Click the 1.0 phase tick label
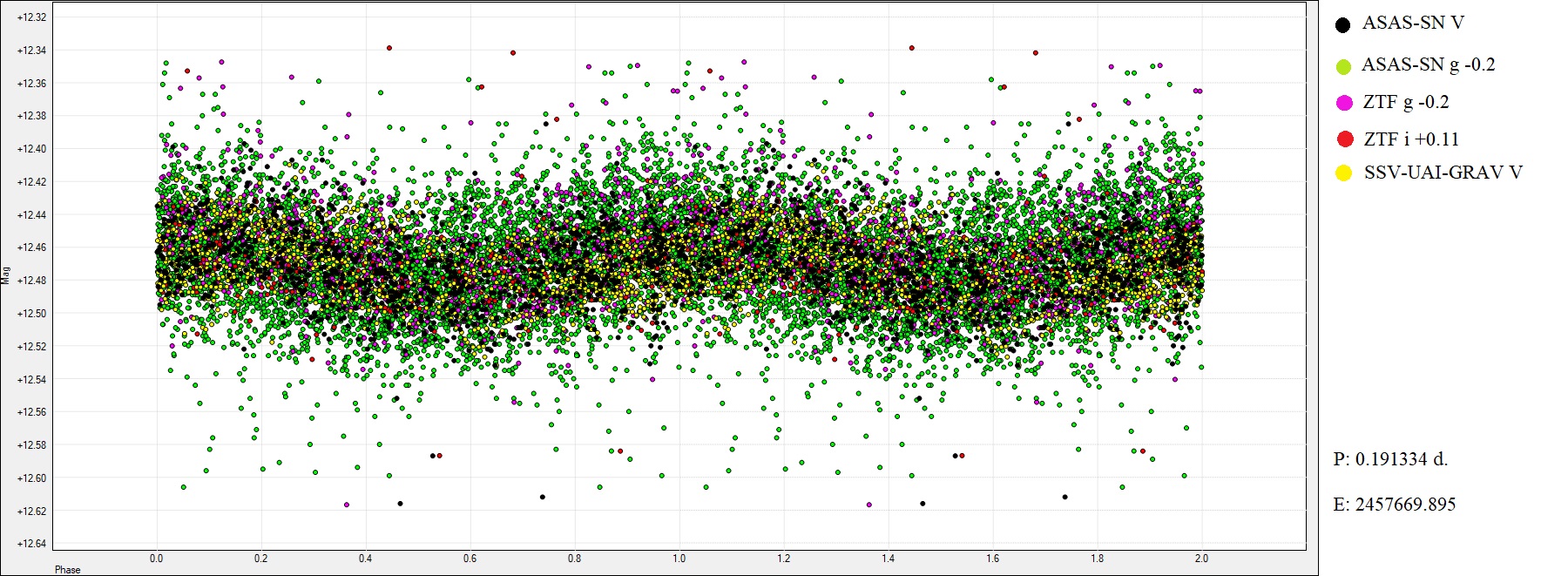 click(x=679, y=559)
